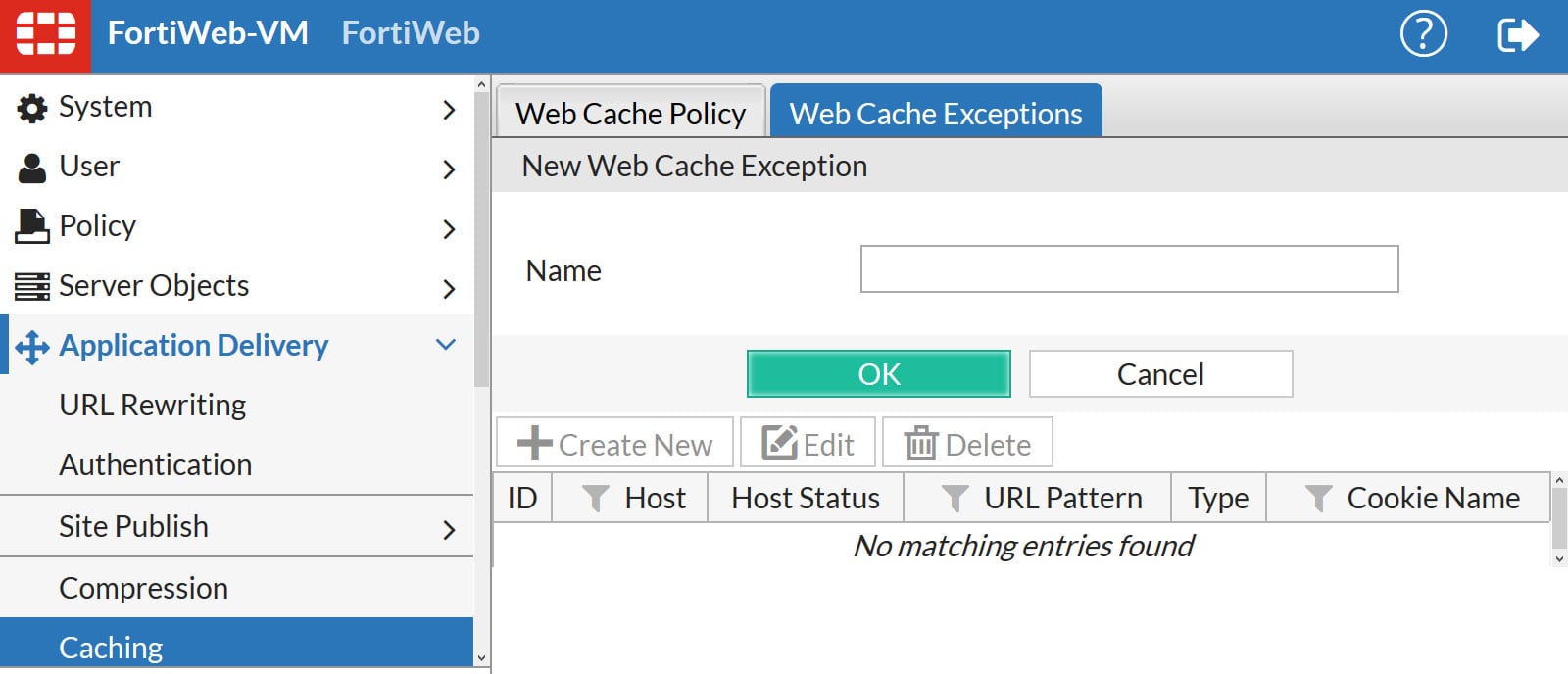Open the help question mark icon
This screenshot has width=1568, height=674.
[1423, 35]
